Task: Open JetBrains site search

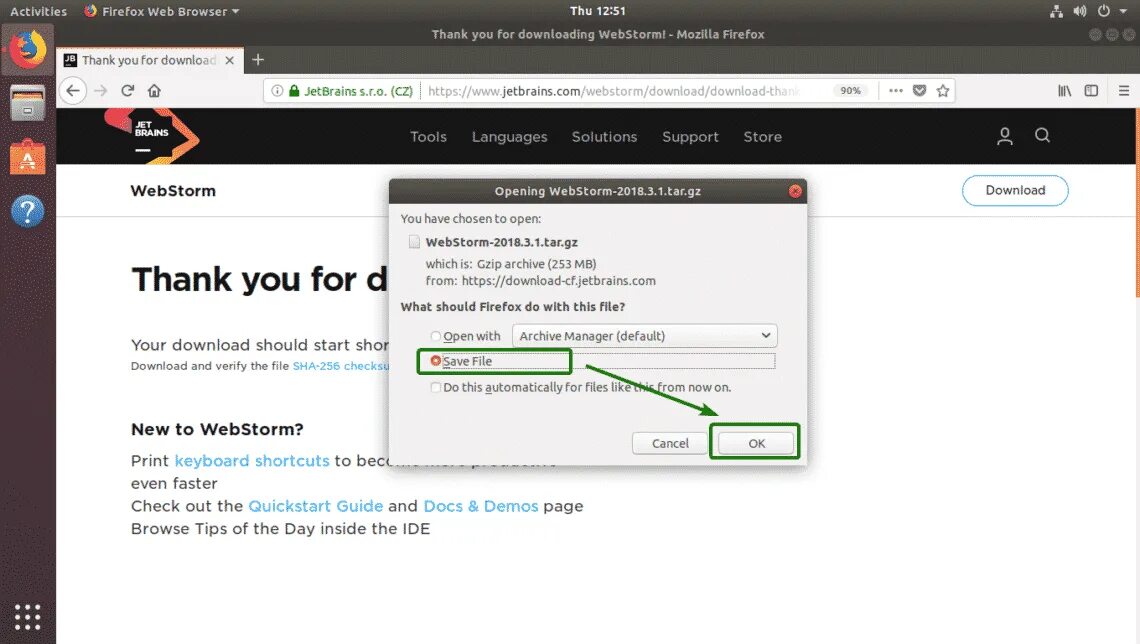Action: [1043, 135]
